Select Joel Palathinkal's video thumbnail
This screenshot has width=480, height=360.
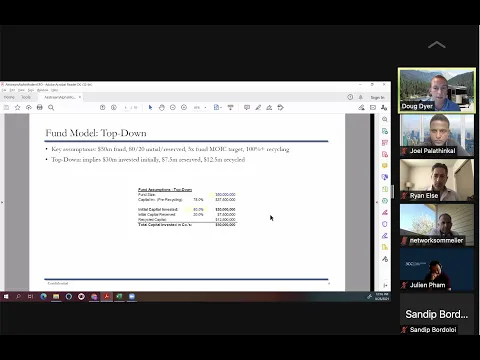(437, 135)
